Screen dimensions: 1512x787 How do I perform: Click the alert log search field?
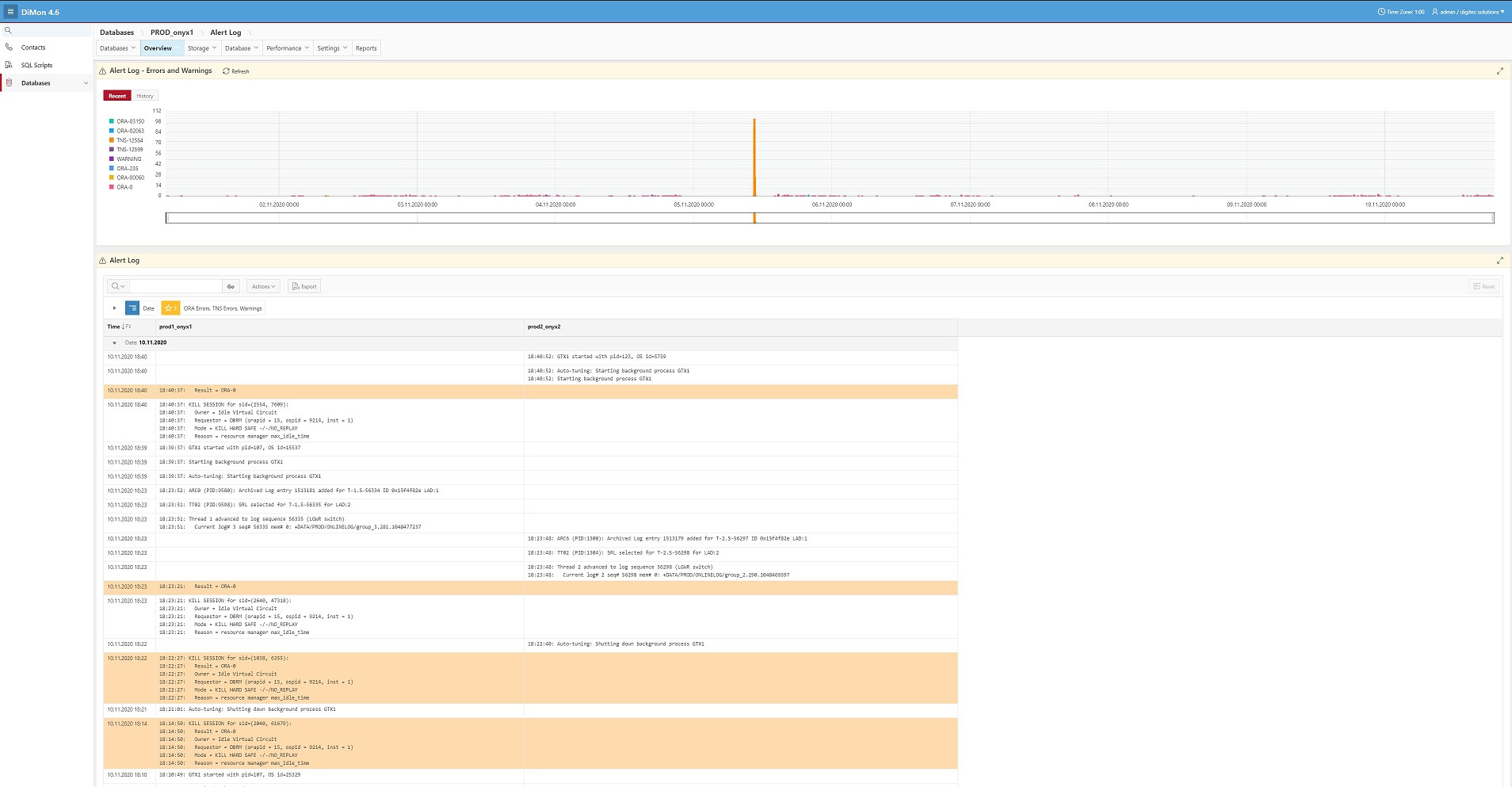click(175, 287)
